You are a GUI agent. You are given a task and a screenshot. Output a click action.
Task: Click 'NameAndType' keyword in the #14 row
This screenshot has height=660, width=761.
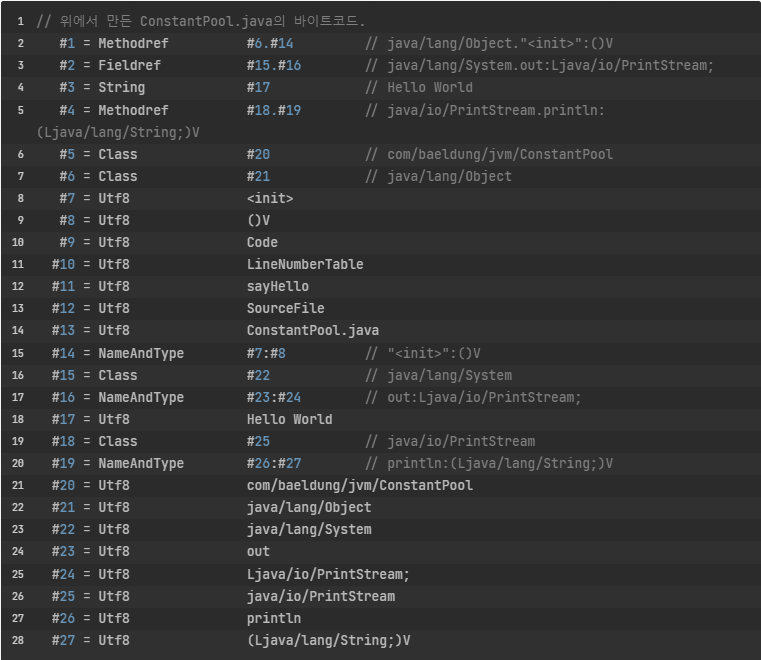tap(141, 353)
